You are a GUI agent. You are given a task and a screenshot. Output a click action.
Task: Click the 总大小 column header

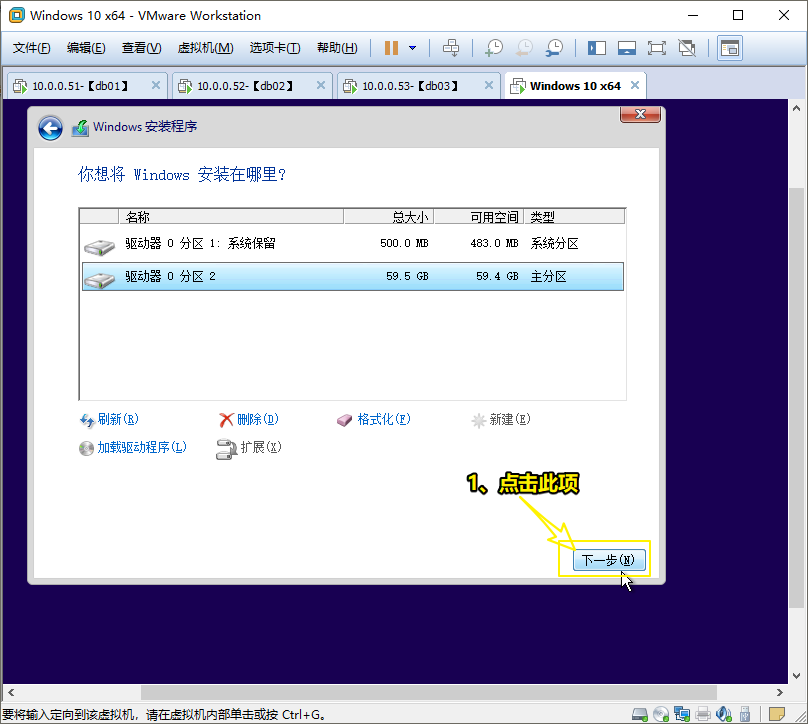point(389,217)
